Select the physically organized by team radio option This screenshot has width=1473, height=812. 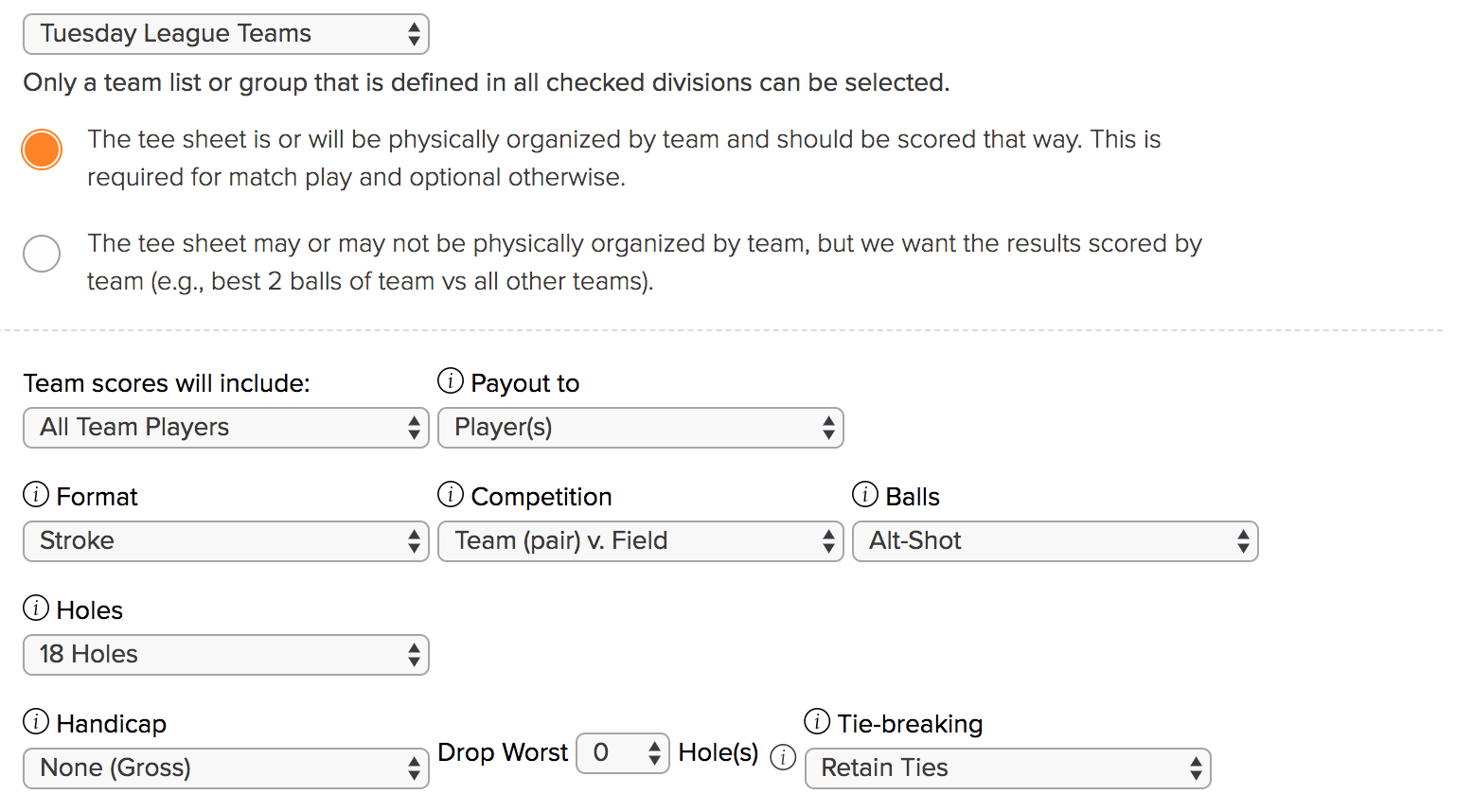pyautogui.click(x=42, y=150)
